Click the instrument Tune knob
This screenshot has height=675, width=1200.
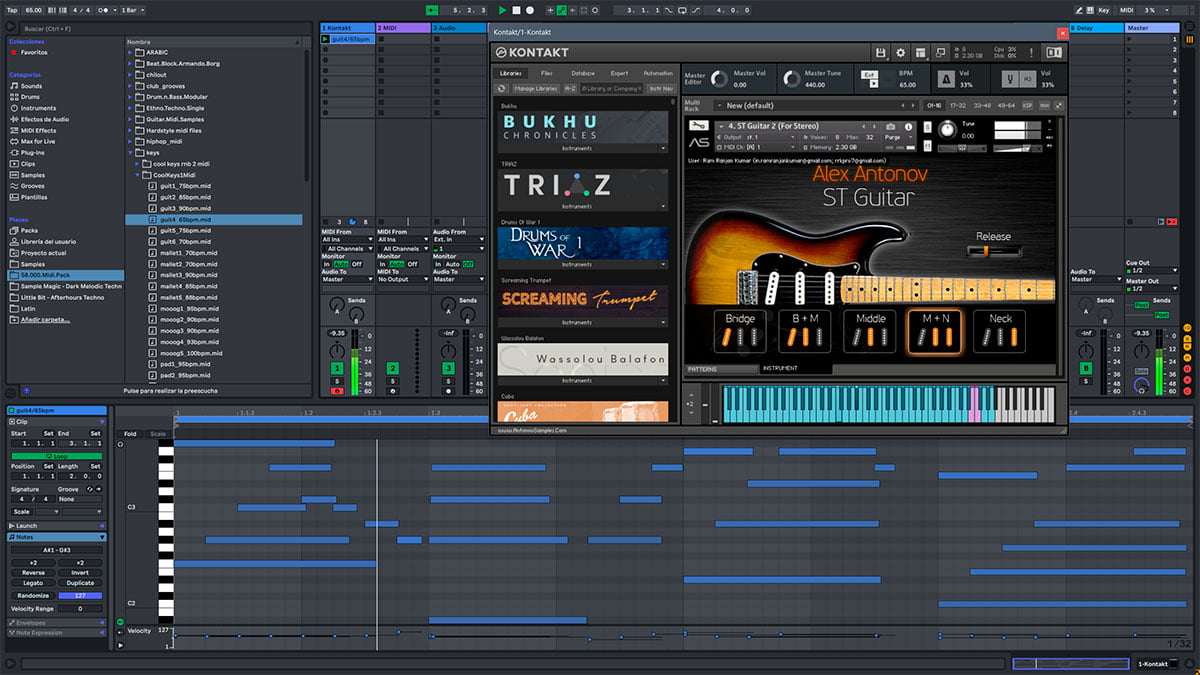[946, 130]
